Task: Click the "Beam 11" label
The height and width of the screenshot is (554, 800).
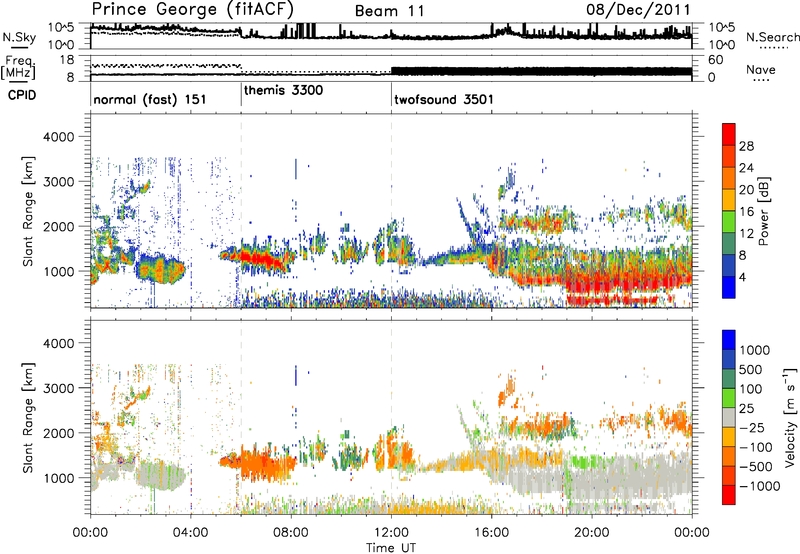Action: click(389, 11)
